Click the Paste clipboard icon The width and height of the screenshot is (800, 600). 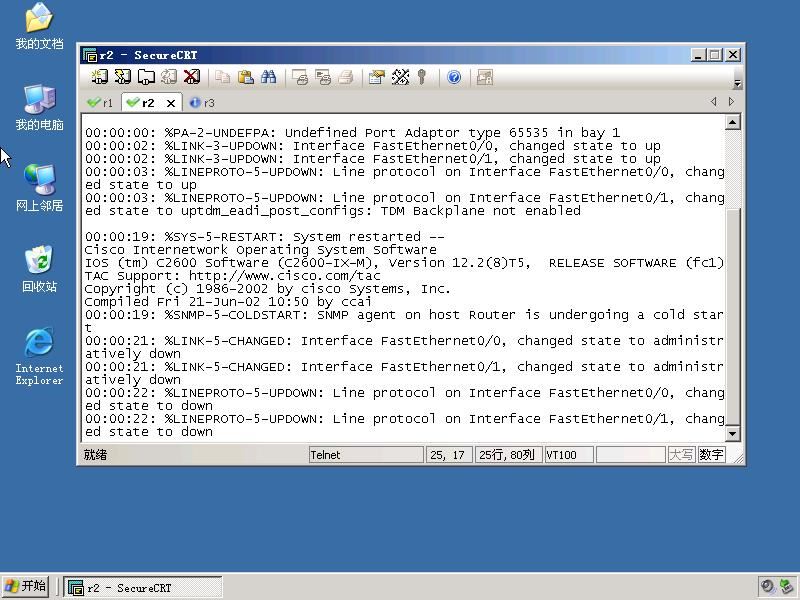coord(245,77)
